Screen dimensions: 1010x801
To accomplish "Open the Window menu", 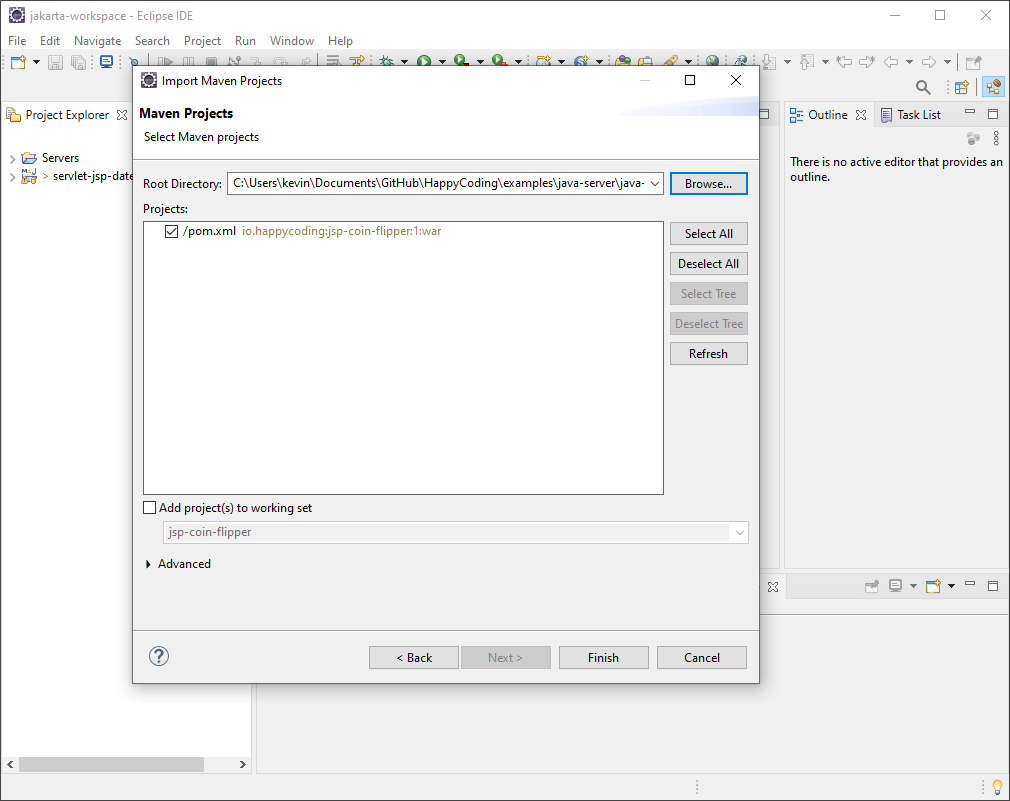I will (x=291, y=41).
